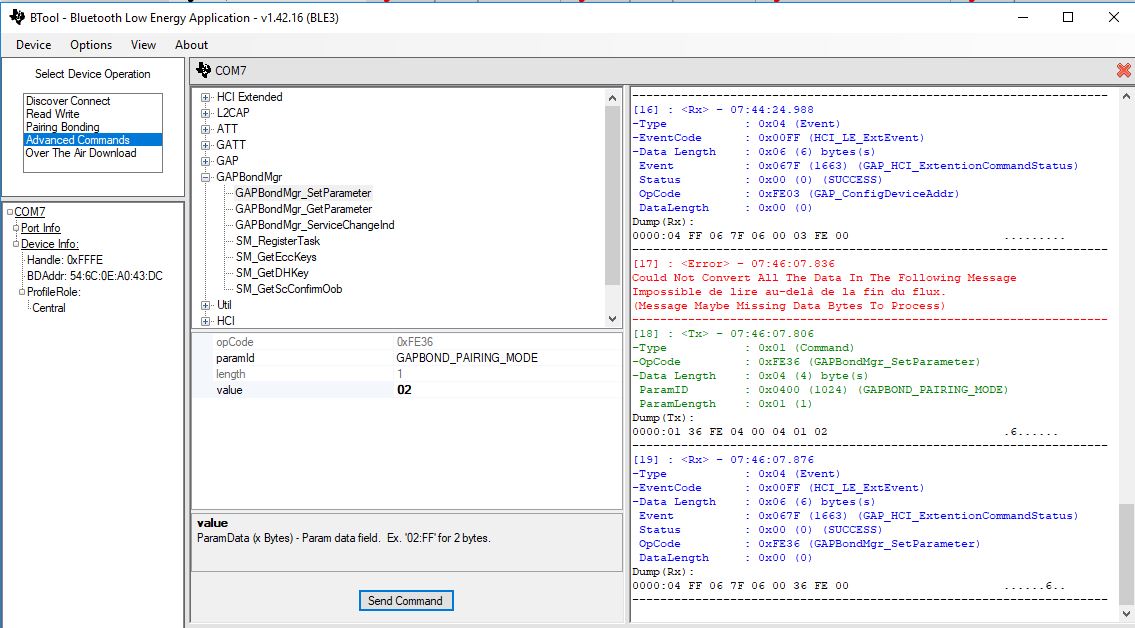The height and width of the screenshot is (628, 1135).
Task: Collapse ProfileRole node in device tree
Action: (x=22, y=292)
